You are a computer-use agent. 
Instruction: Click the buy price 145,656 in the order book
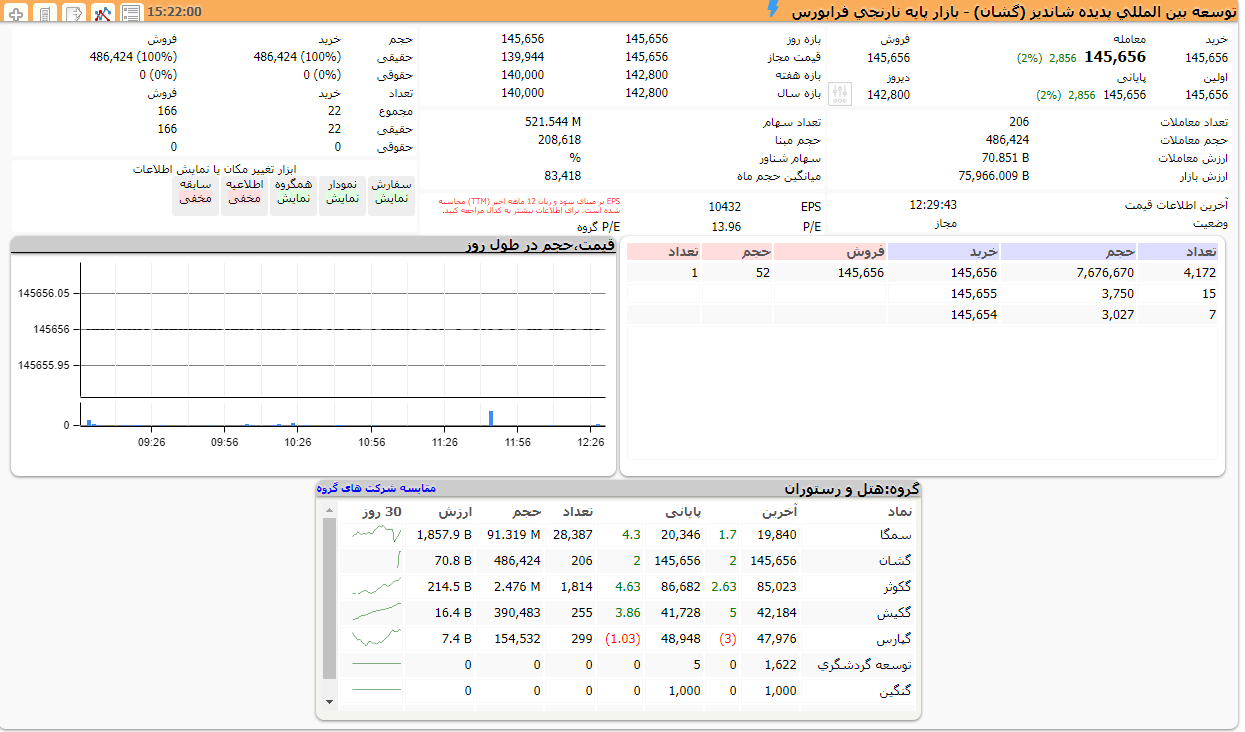pyautogui.click(x=974, y=272)
